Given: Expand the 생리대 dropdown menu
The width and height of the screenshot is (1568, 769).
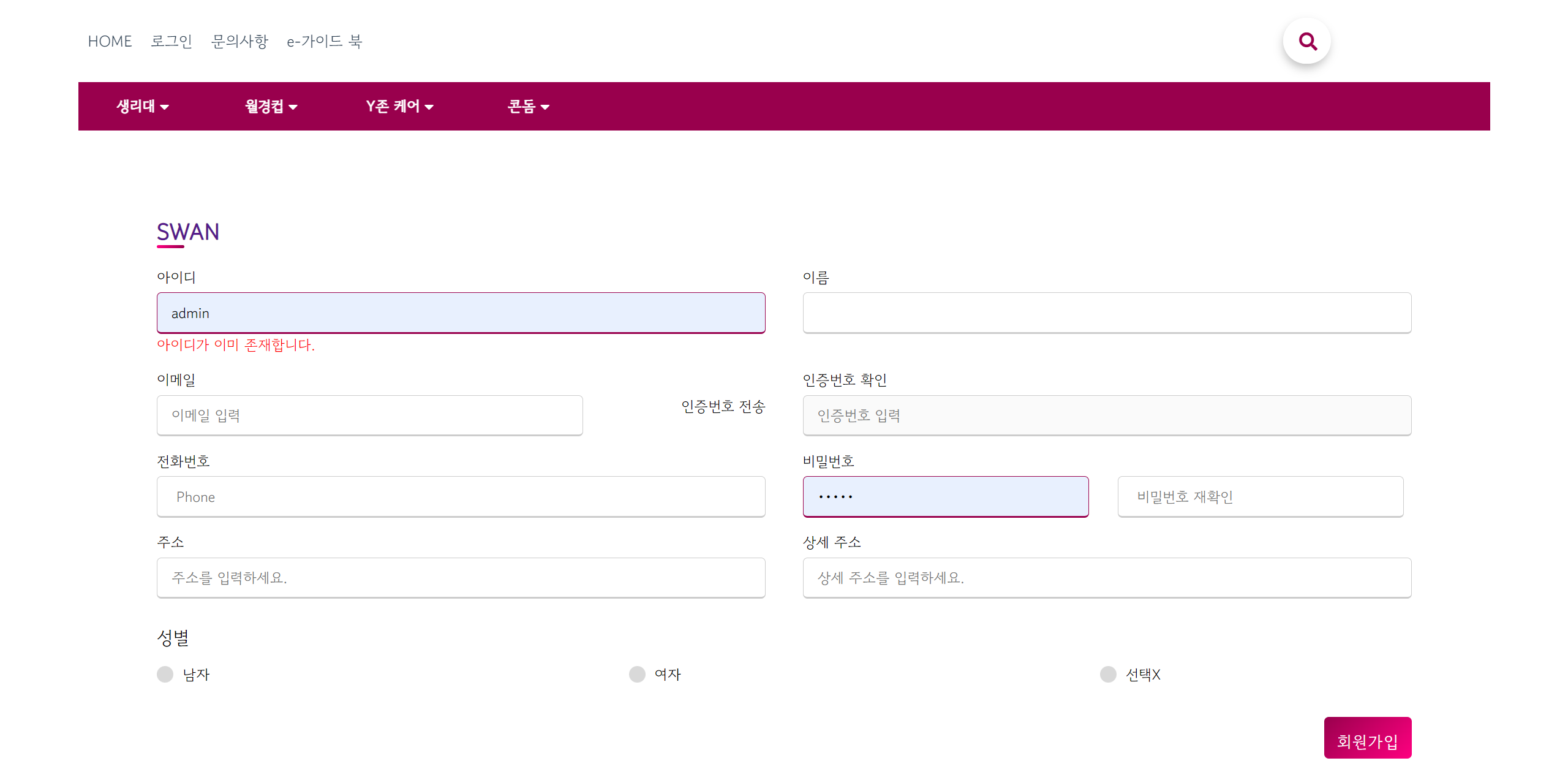Looking at the screenshot, I should [x=142, y=106].
